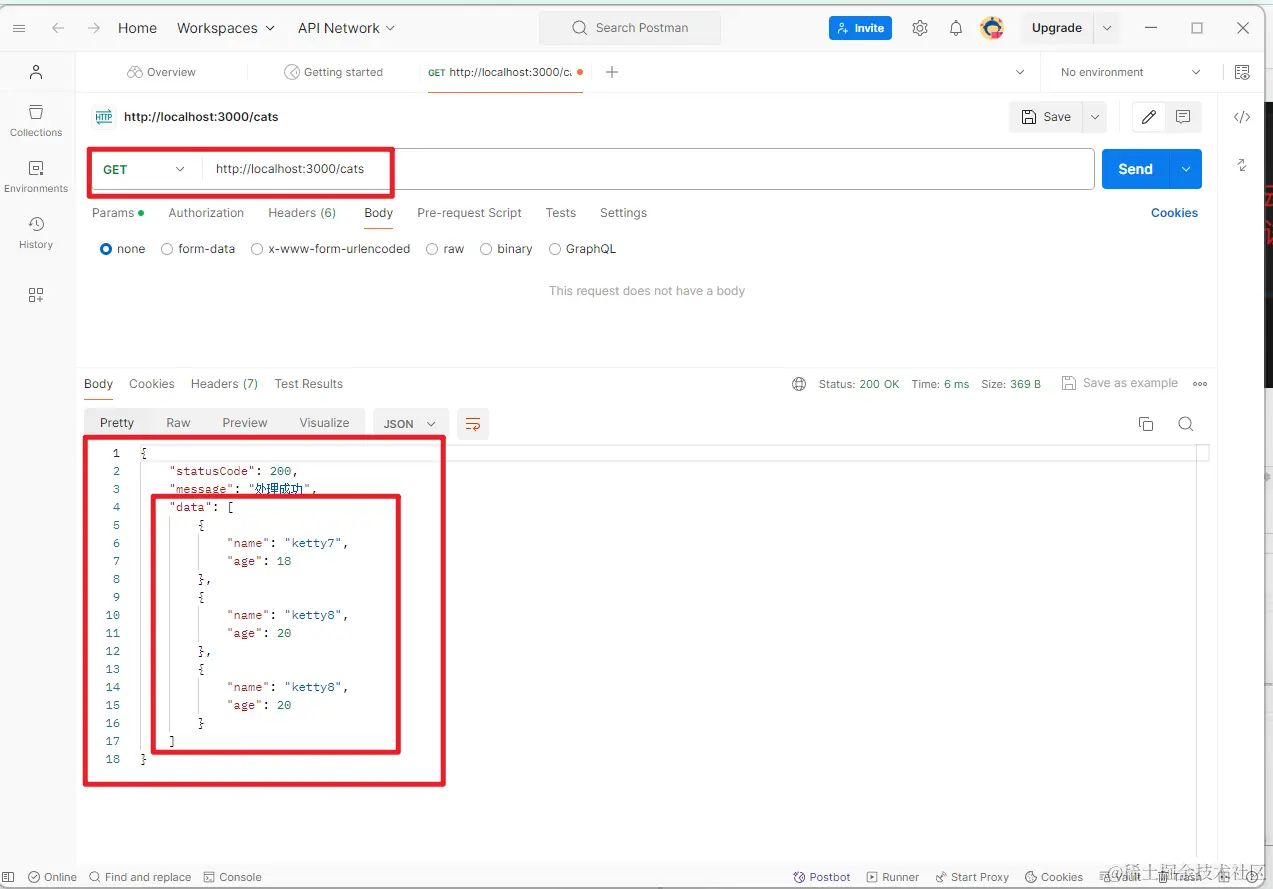Open the API Network dropdown
1273x889 pixels.
pos(346,28)
